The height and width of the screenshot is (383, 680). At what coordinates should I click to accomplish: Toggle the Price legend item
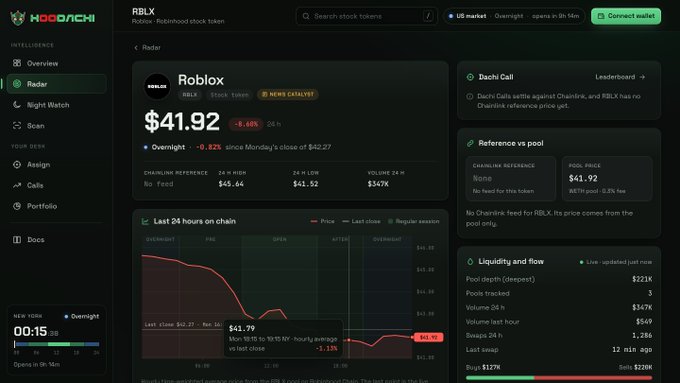click(323, 221)
